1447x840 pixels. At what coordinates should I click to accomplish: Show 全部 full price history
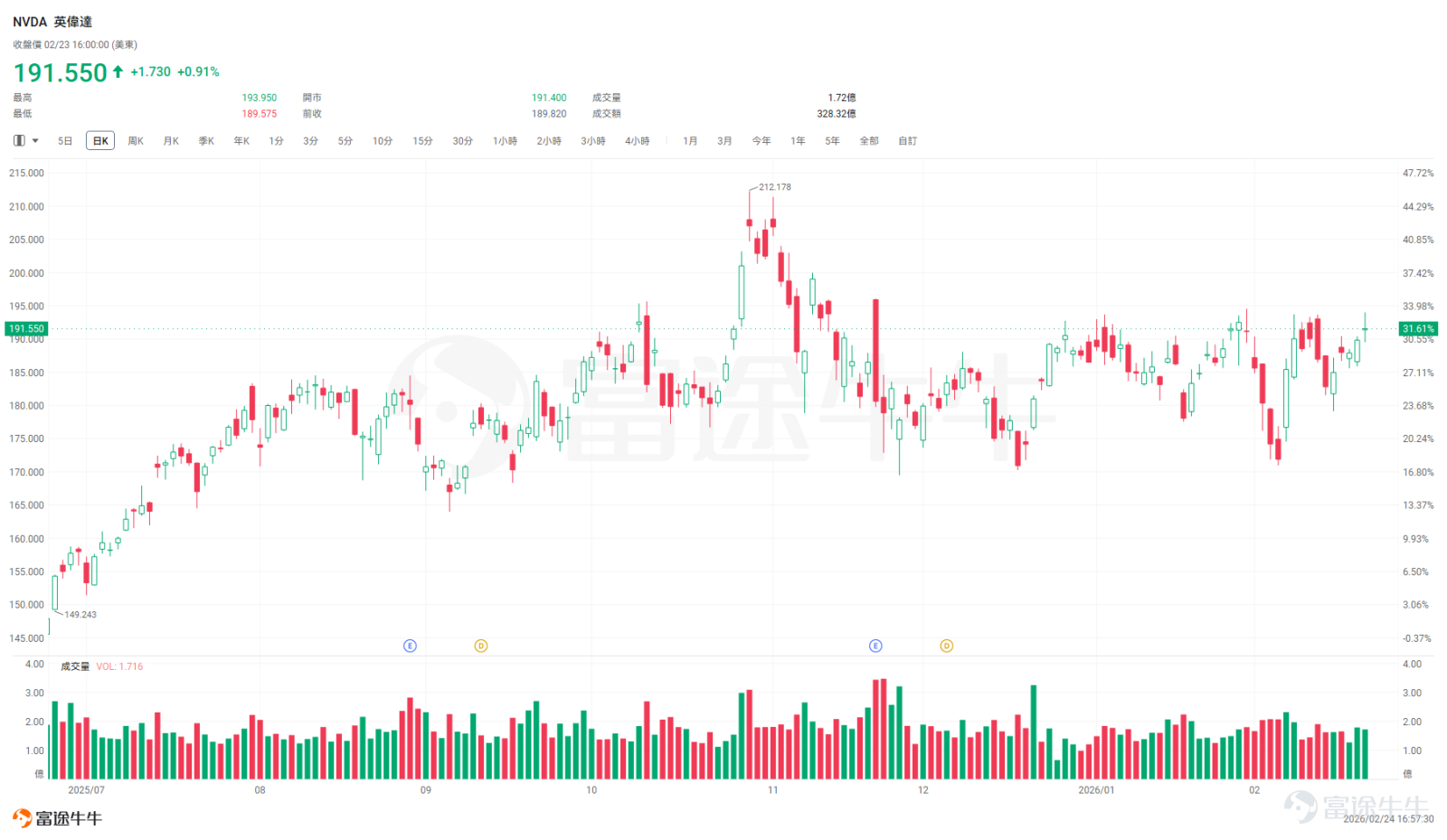869,141
